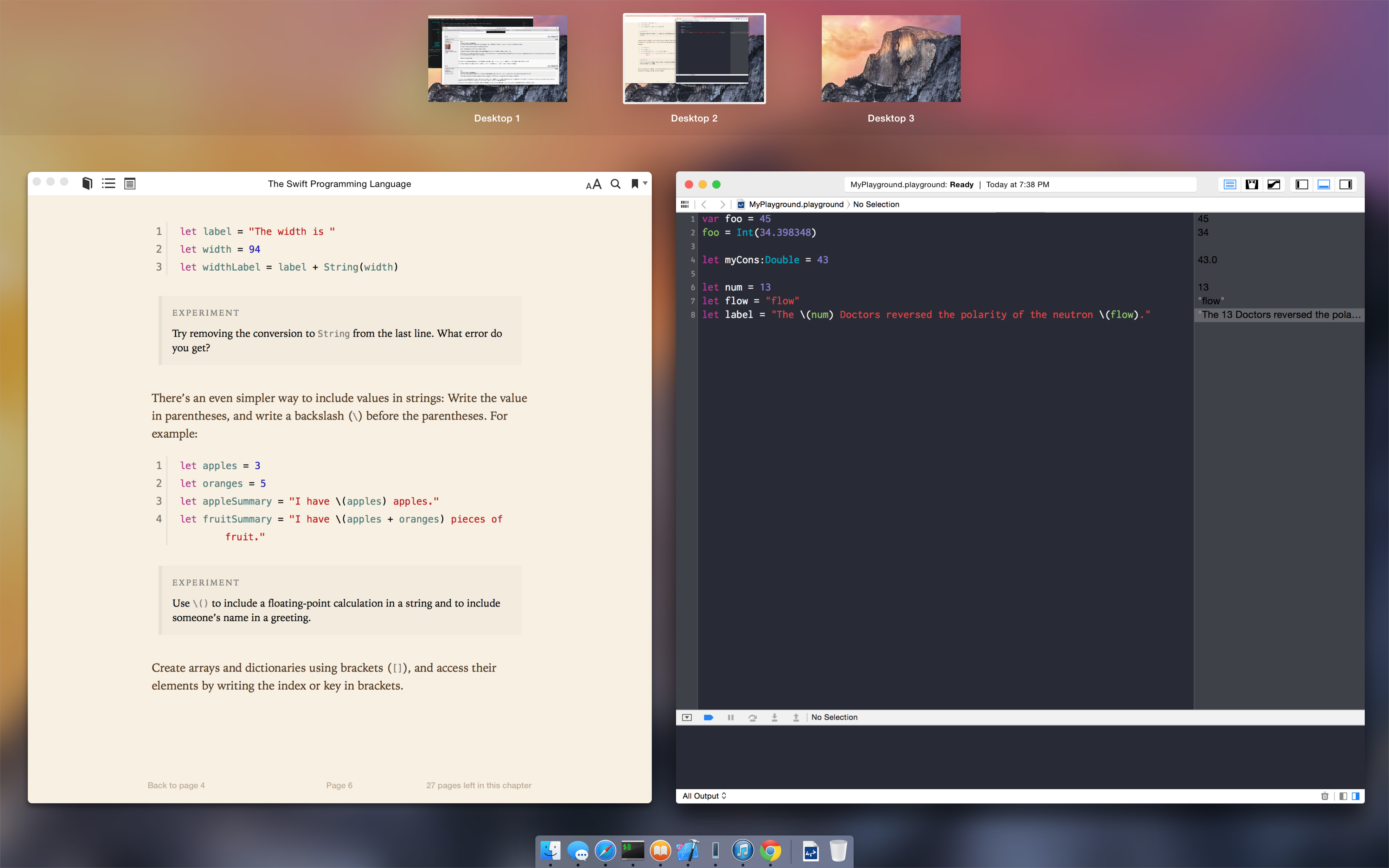The width and height of the screenshot is (1389, 868).
Task: Toggle the Utilities panel in Xcode
Action: [1345, 184]
